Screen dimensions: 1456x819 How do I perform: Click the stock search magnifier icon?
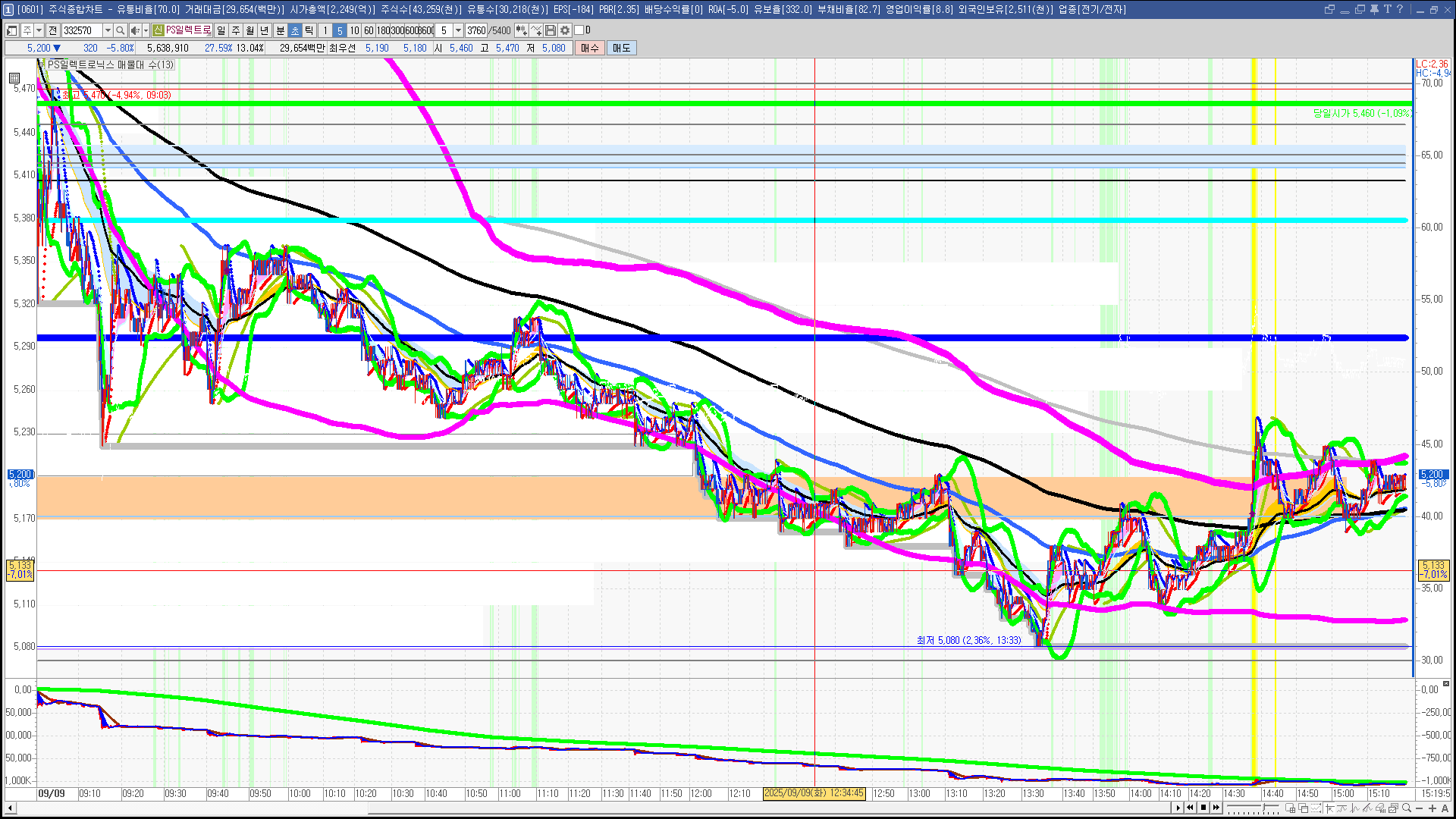120,30
